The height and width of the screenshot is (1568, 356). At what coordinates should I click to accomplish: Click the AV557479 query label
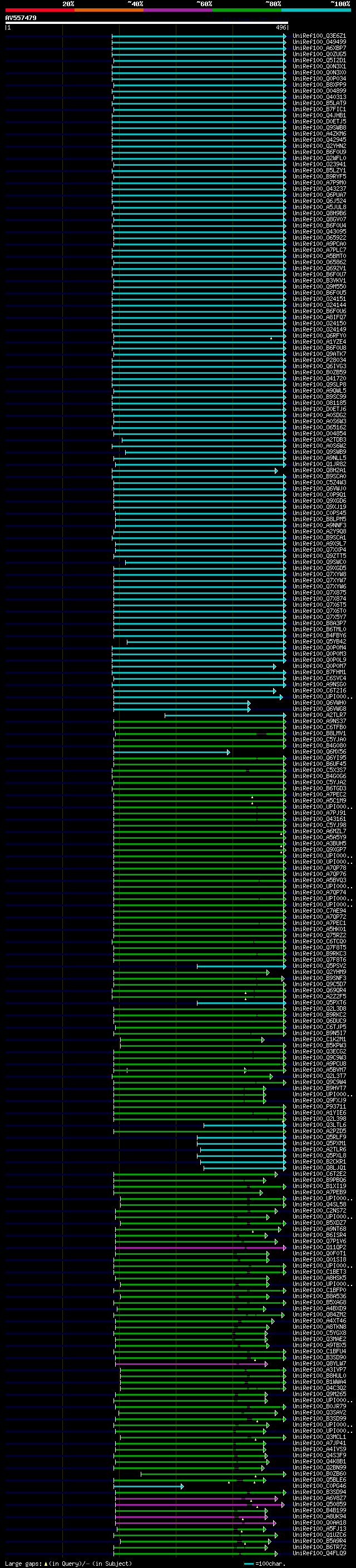(21, 18)
